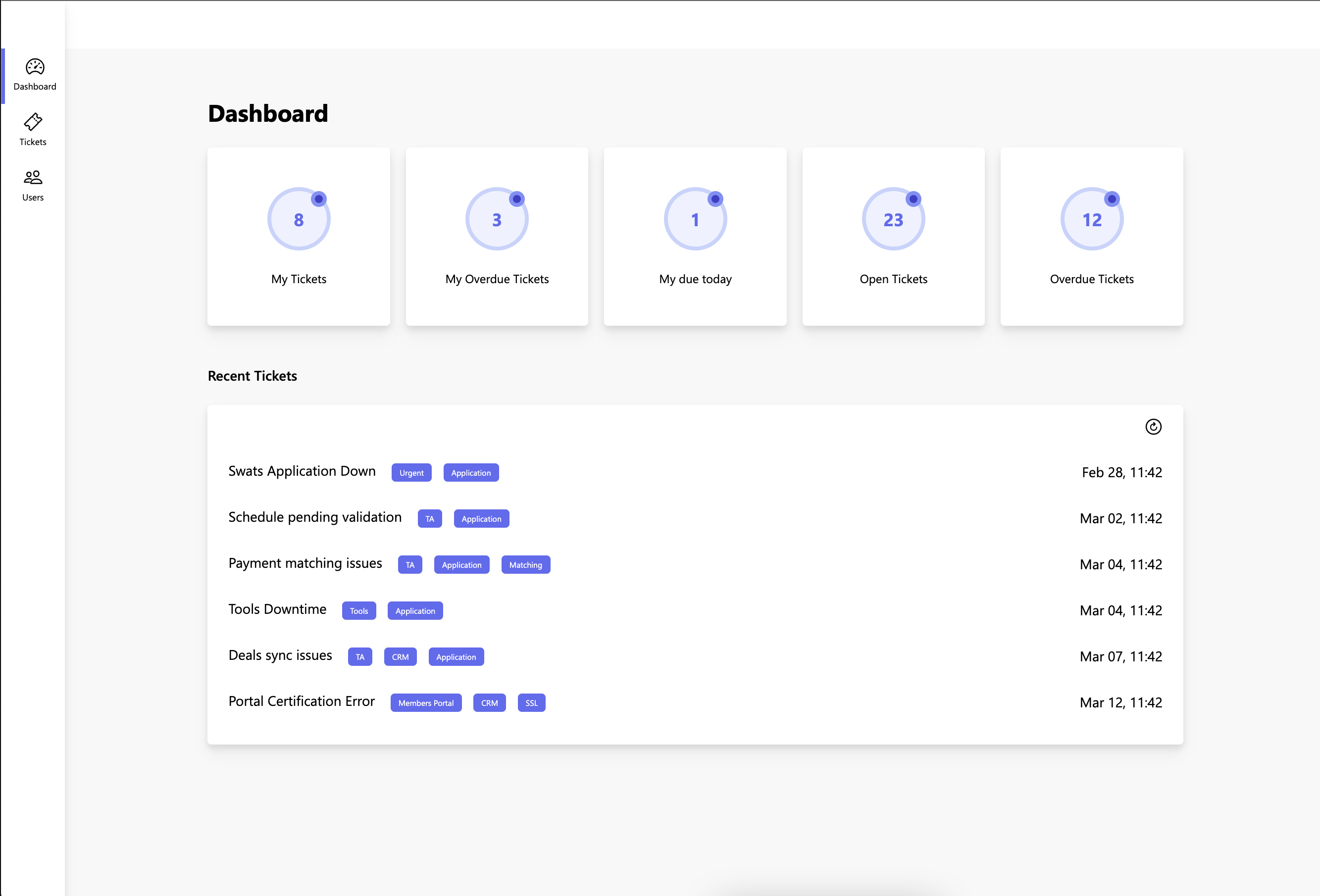Click the Open Tickets count circle showing 23

893,219
